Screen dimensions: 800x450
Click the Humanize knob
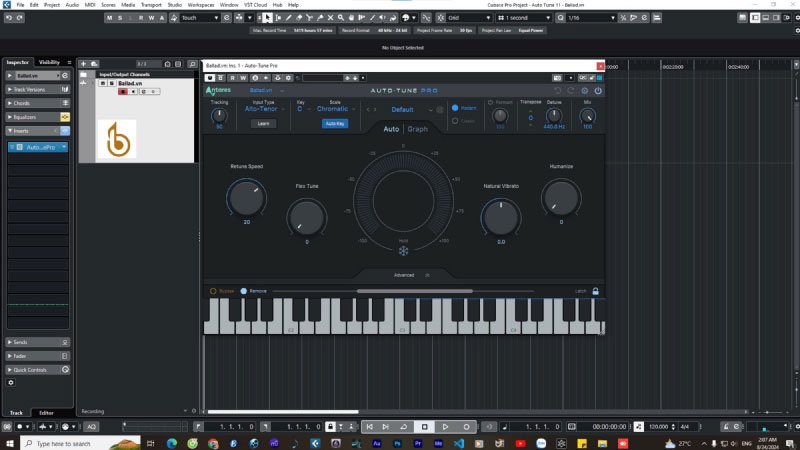(561, 197)
